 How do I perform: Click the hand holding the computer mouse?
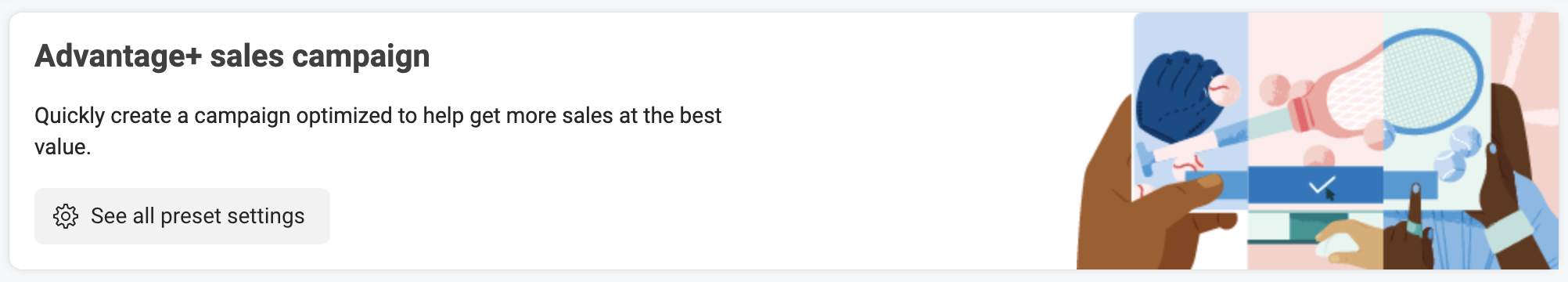coord(1348,244)
